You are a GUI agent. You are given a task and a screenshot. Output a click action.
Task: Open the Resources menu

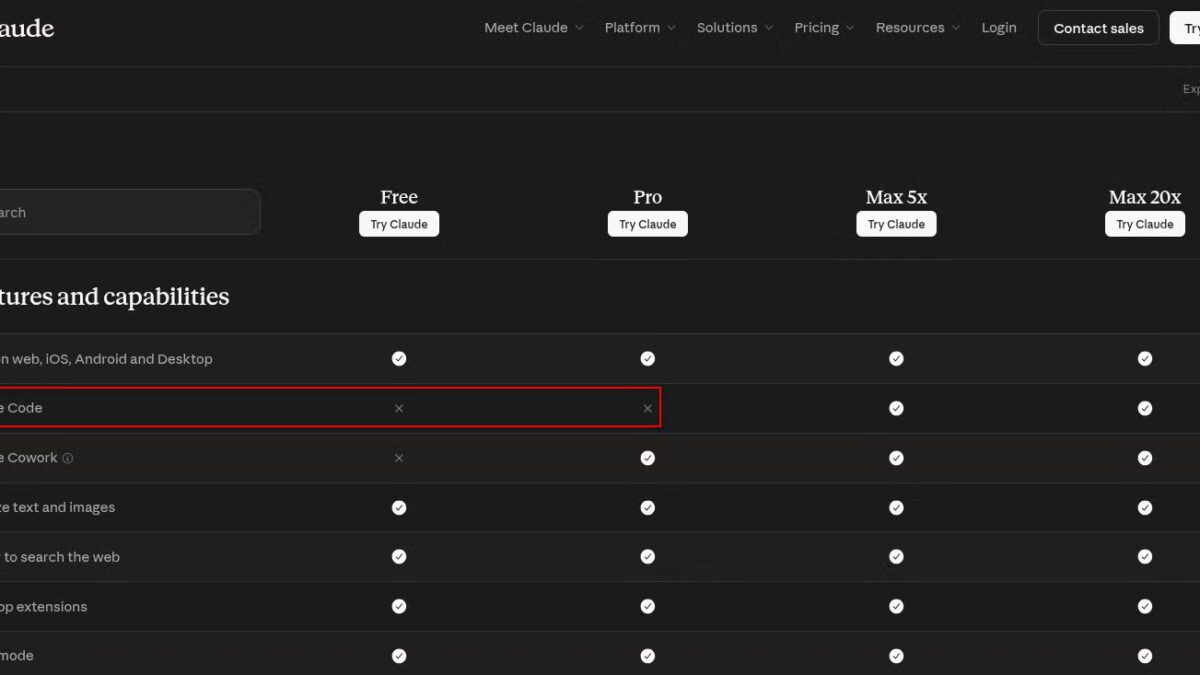(917, 28)
